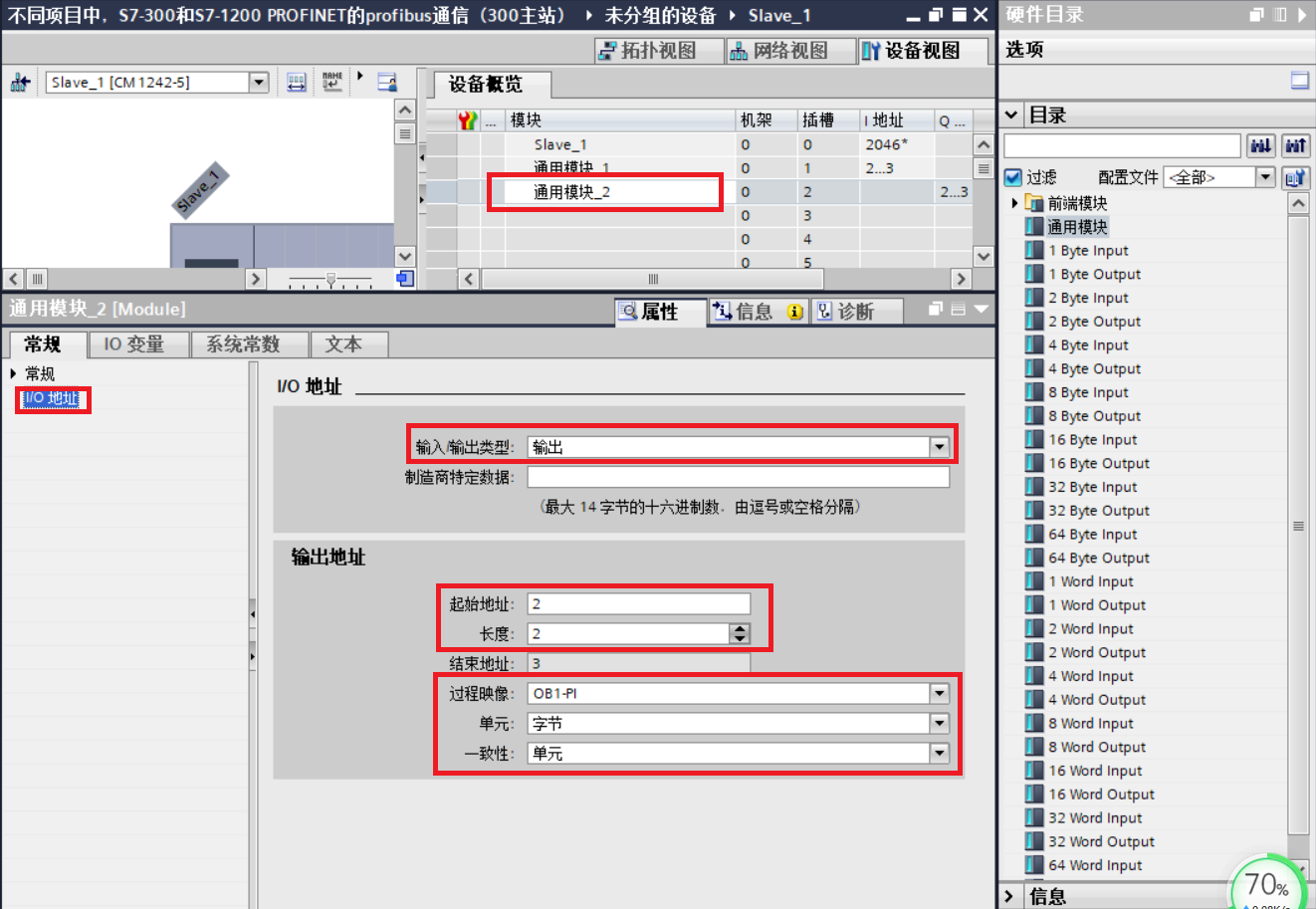Open the 一致性 dropdown
The height and width of the screenshot is (909, 1316).
(940, 754)
